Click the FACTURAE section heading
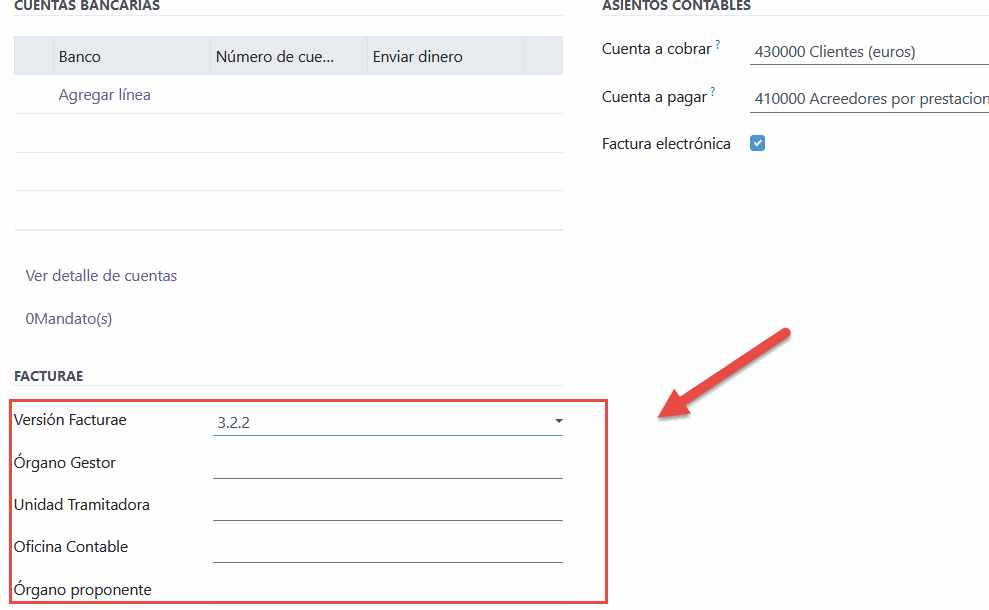This screenshot has width=989, height=610. click(49, 376)
